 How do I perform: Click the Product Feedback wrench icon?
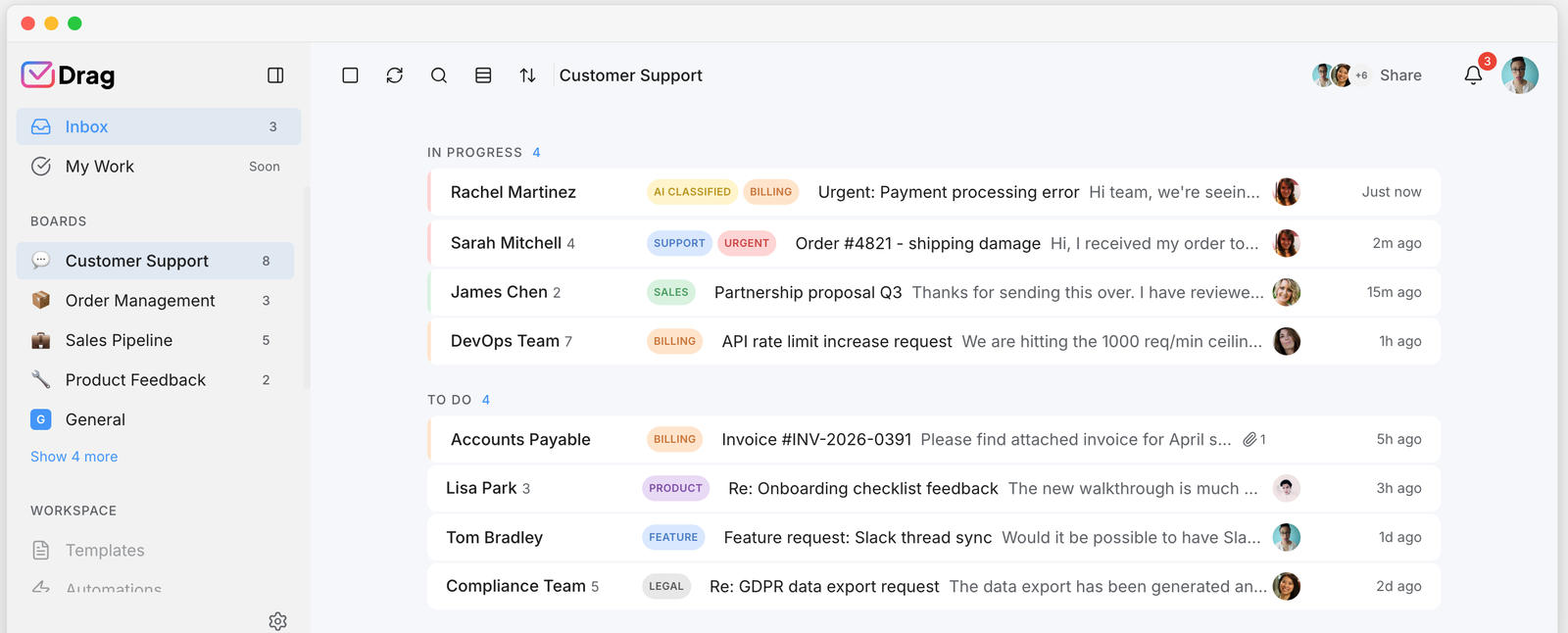(x=41, y=380)
